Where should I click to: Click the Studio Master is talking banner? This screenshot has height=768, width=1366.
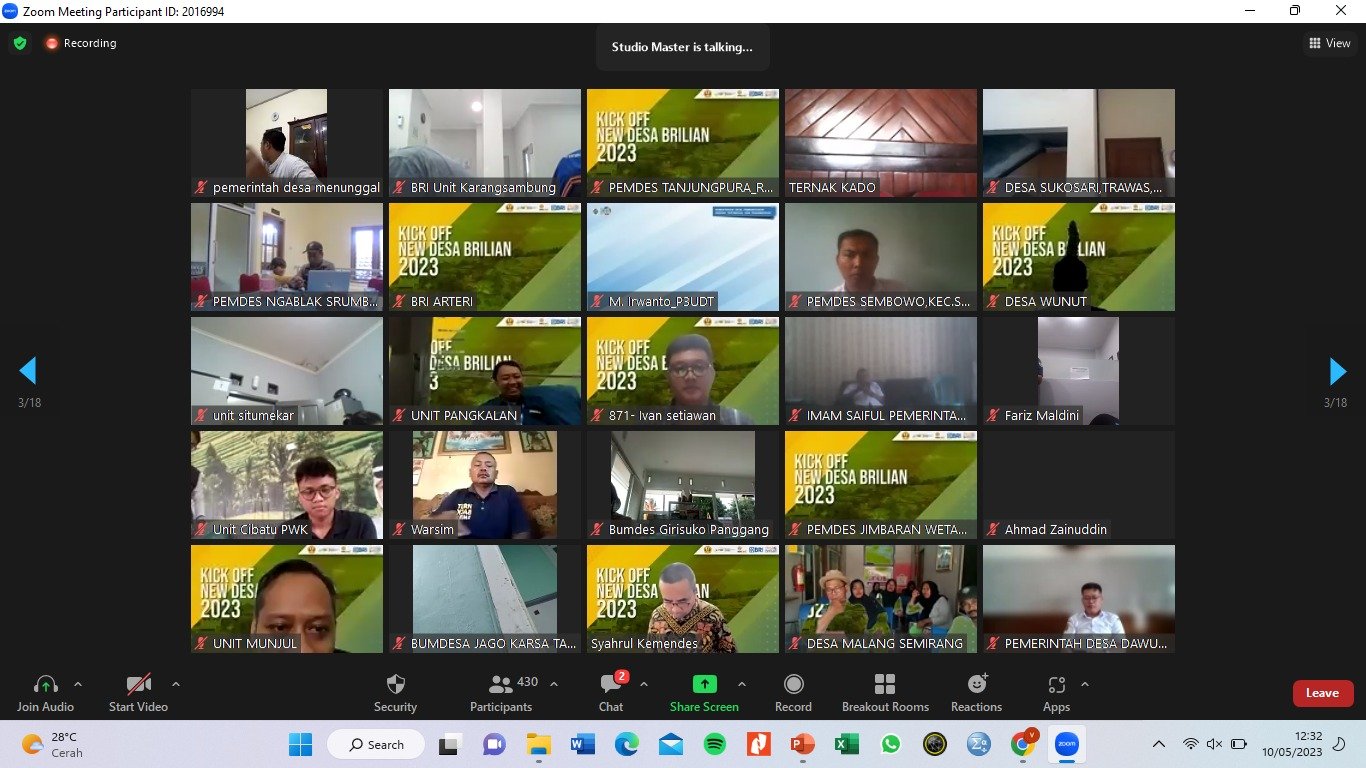683,47
